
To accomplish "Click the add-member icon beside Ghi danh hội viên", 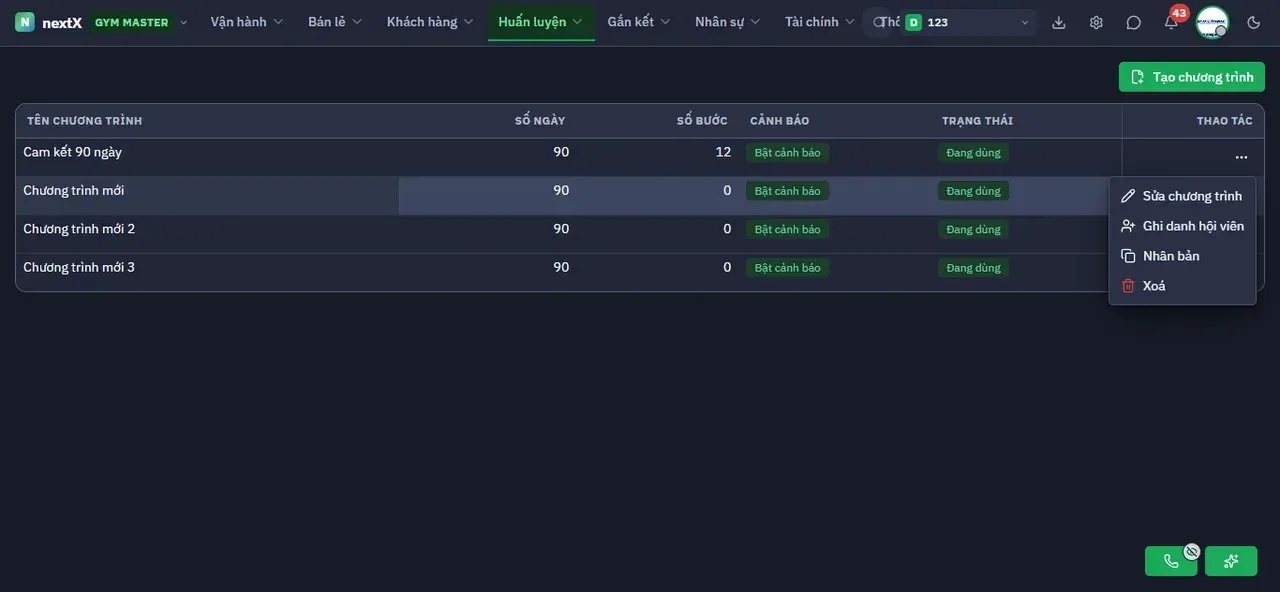I will (x=1128, y=226).
